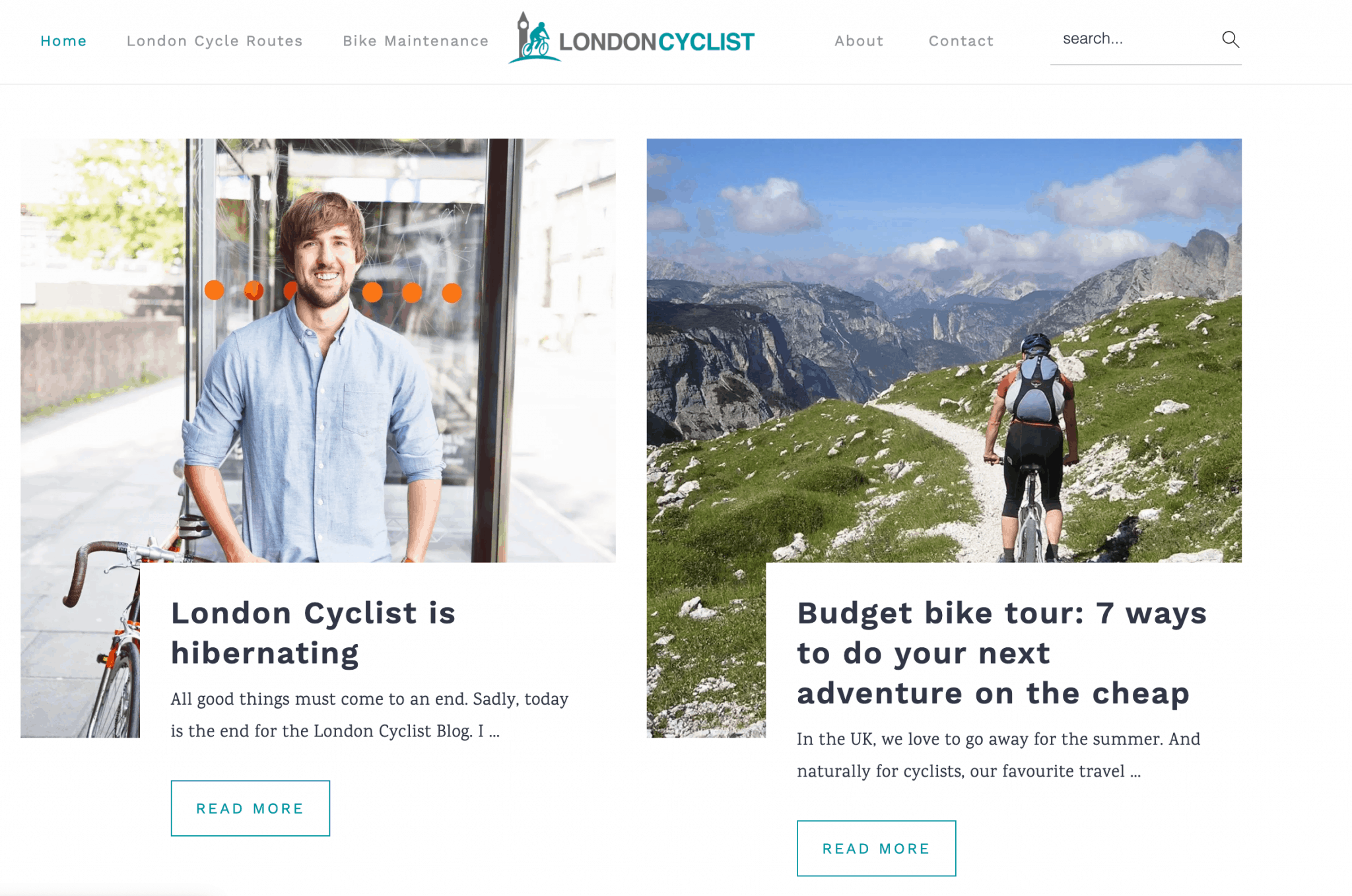
Task: Click the London Cyclist logo
Action: (631, 38)
